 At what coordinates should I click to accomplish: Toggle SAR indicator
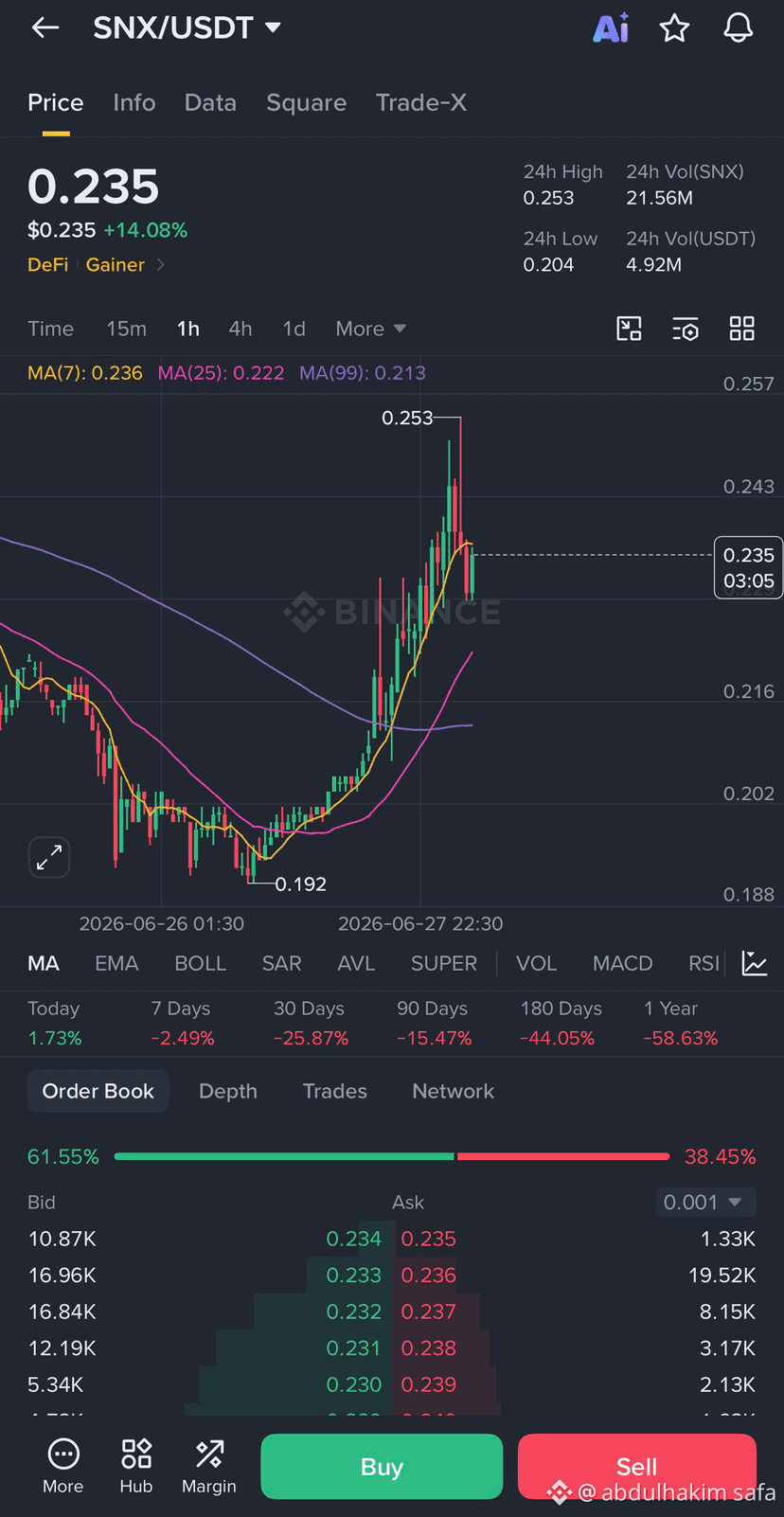tap(282, 963)
